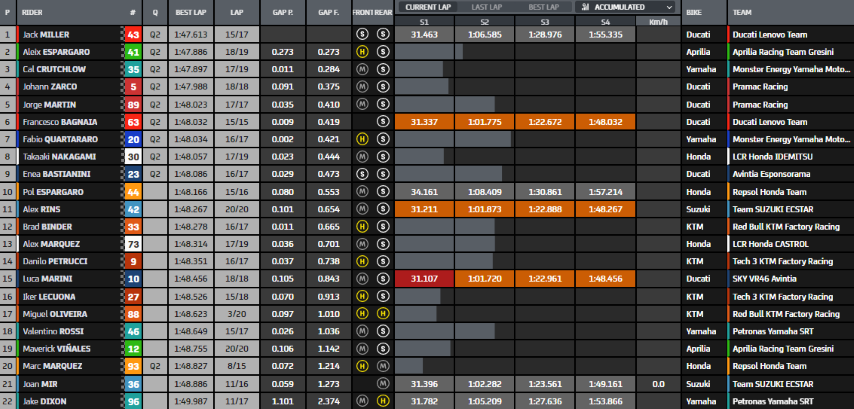Select Luca Marini's red S1 time 31.107
This screenshot has height=409, width=854.
click(424, 278)
